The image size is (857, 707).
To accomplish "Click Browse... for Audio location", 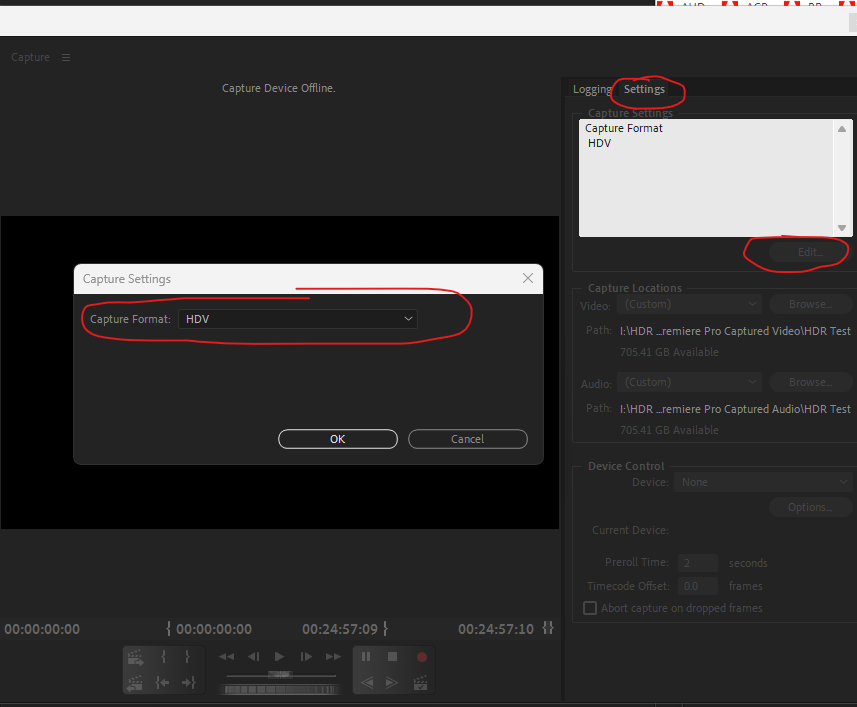I will 811,382.
